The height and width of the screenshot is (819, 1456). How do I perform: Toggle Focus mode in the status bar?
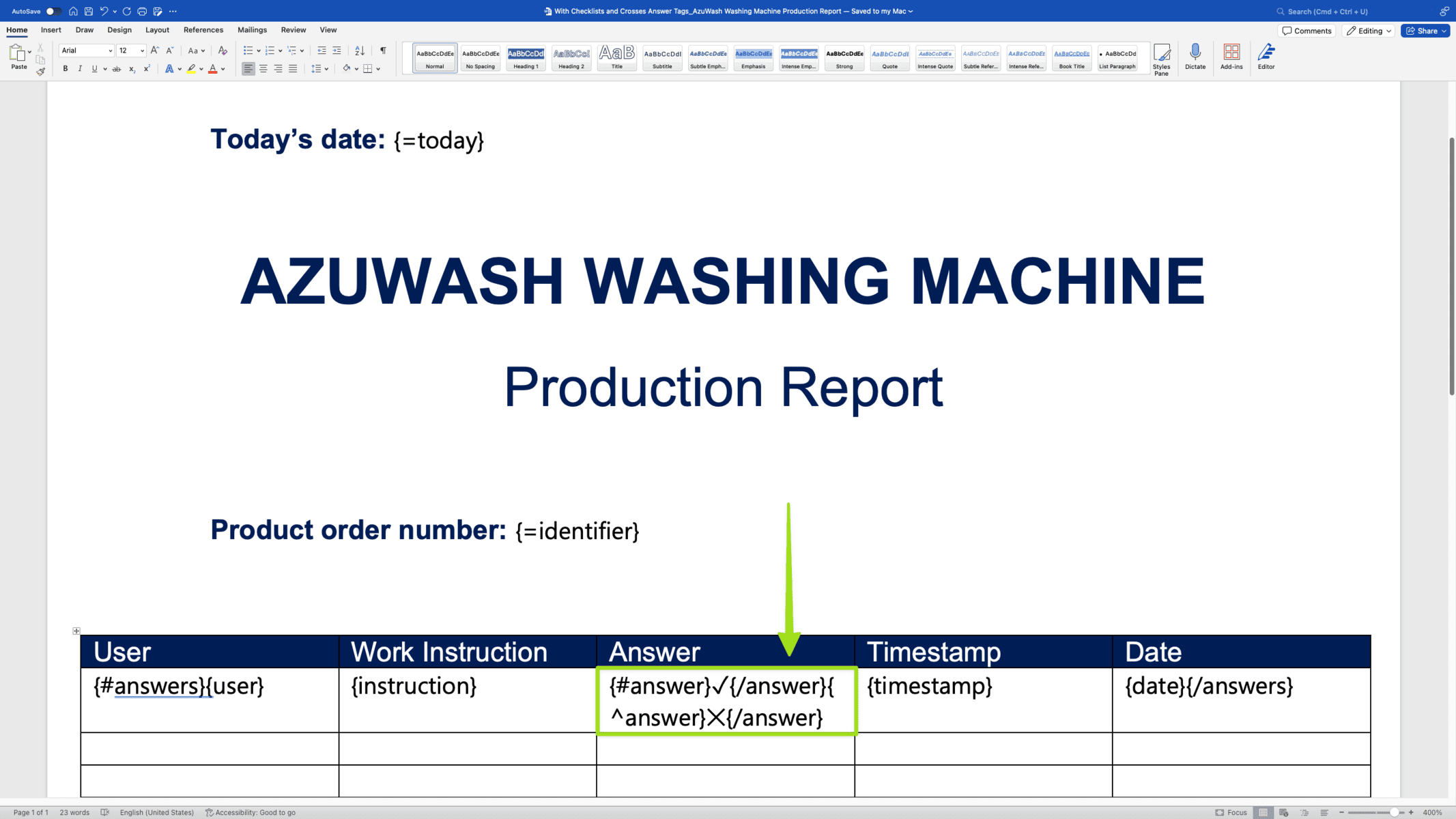(1231, 812)
